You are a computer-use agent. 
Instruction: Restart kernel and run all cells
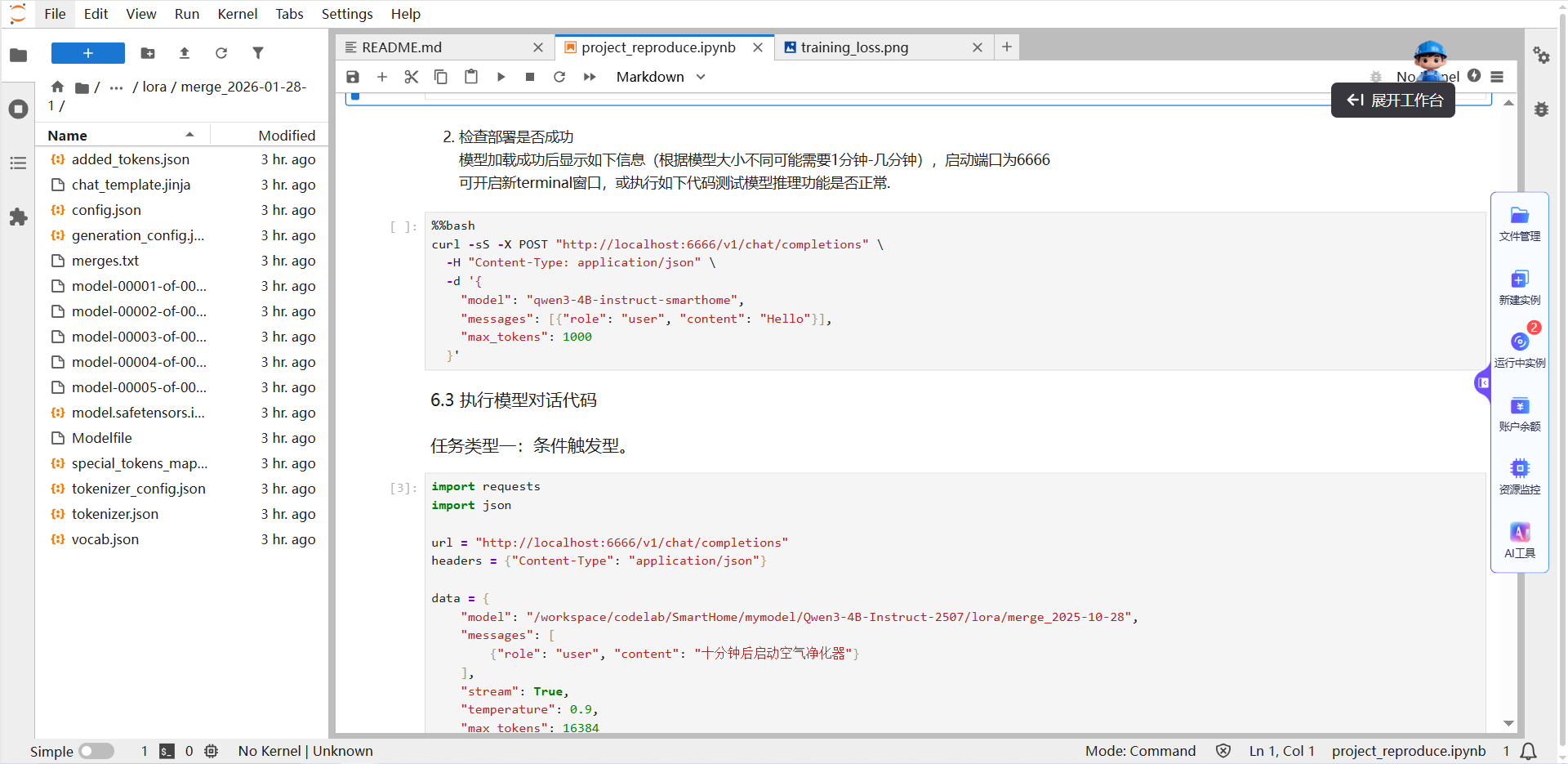tap(590, 77)
